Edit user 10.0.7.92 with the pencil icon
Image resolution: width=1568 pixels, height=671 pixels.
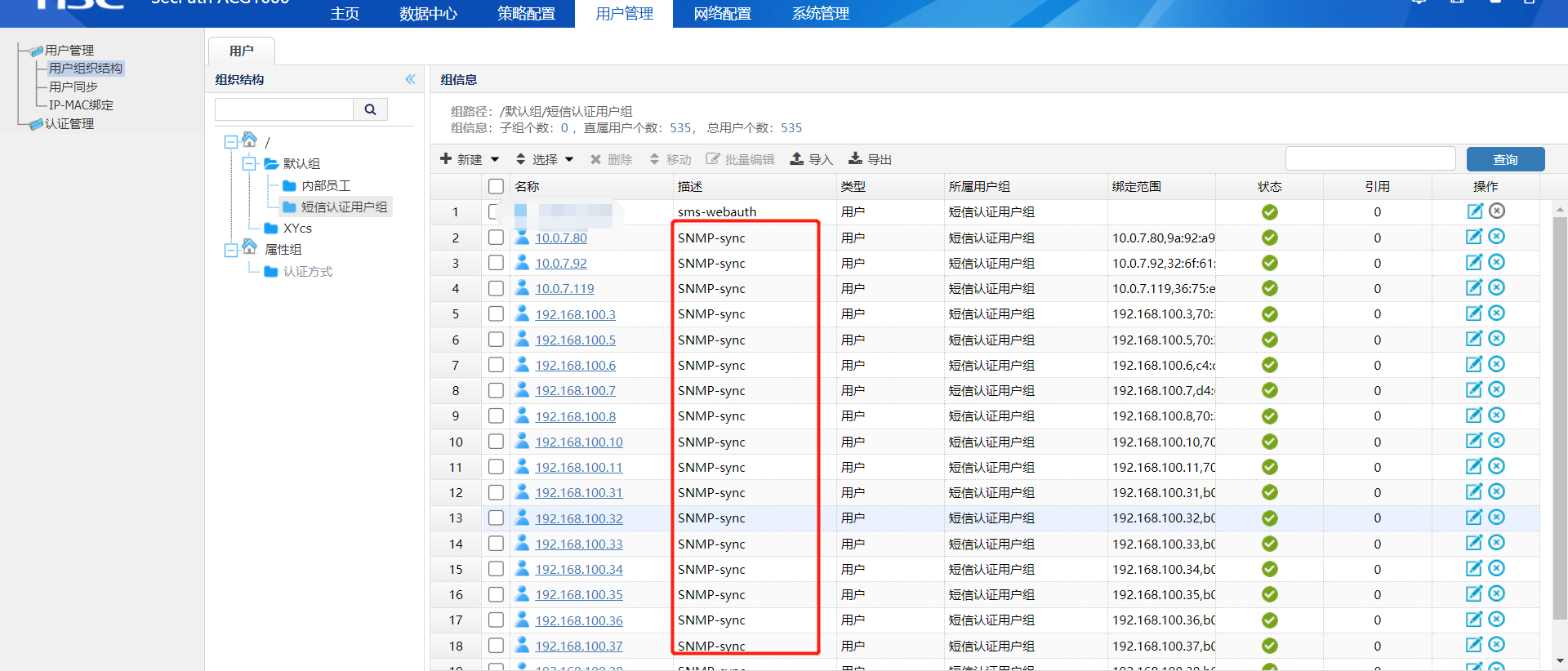tap(1474, 262)
